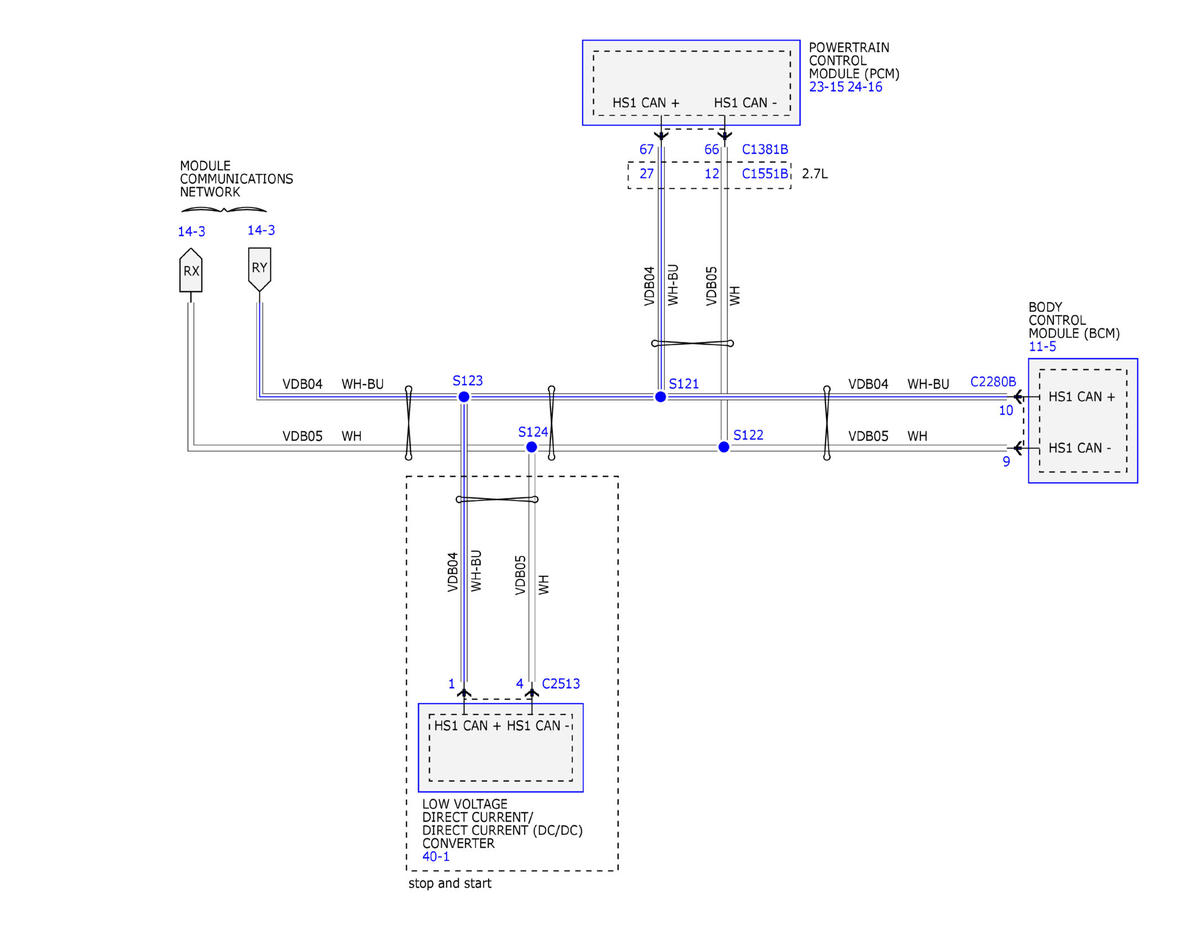
Task: Follow the 23-15 page reference link
Action: (827, 87)
